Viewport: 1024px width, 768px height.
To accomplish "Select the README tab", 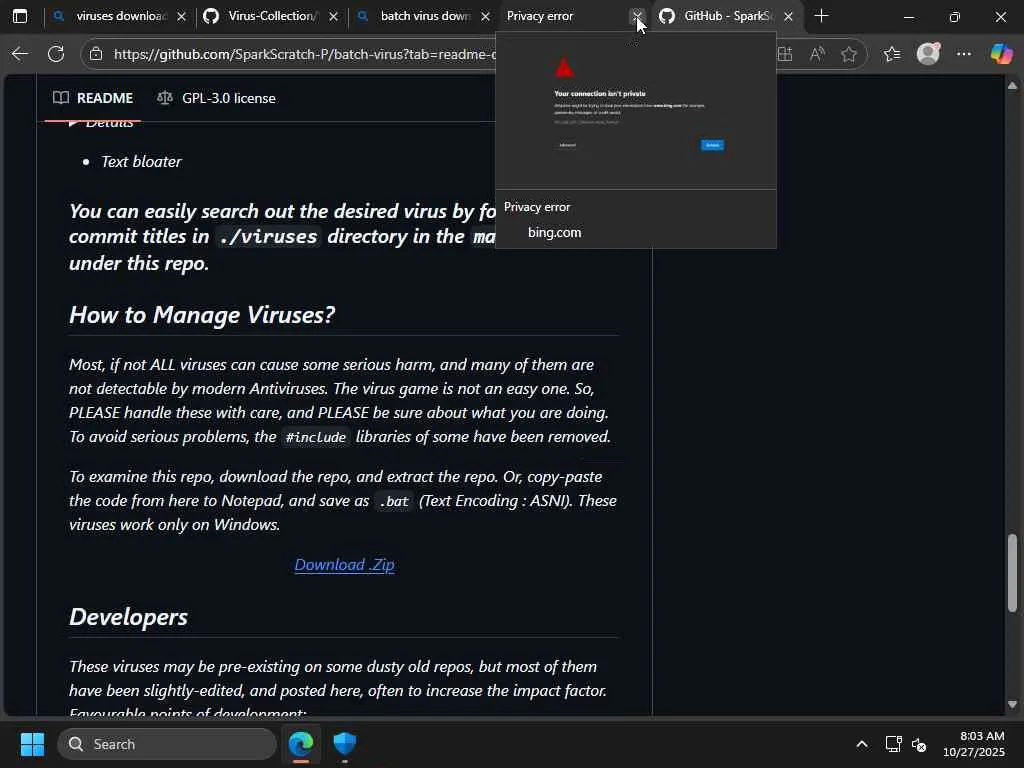I will coord(93,98).
